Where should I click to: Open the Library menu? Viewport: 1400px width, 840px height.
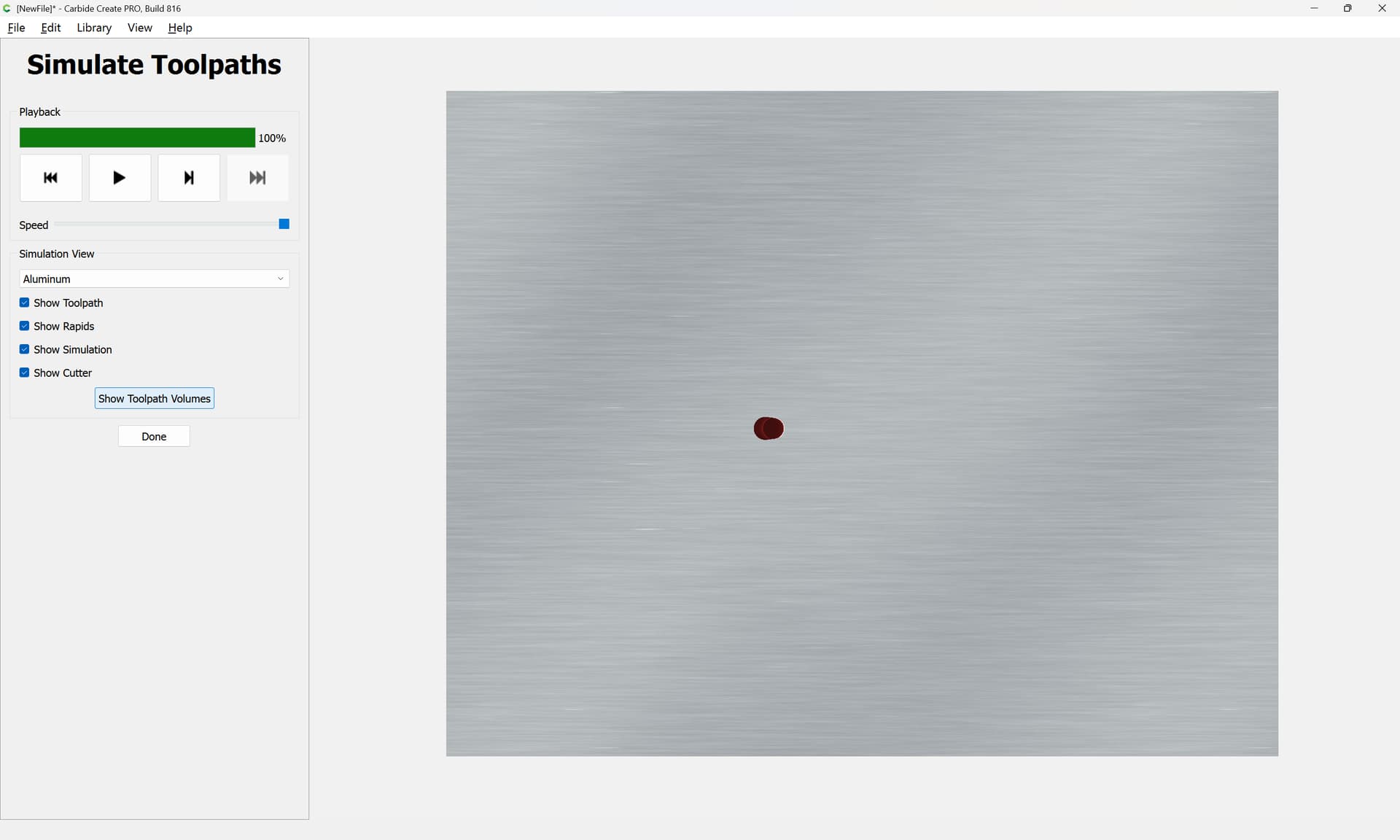point(94,28)
